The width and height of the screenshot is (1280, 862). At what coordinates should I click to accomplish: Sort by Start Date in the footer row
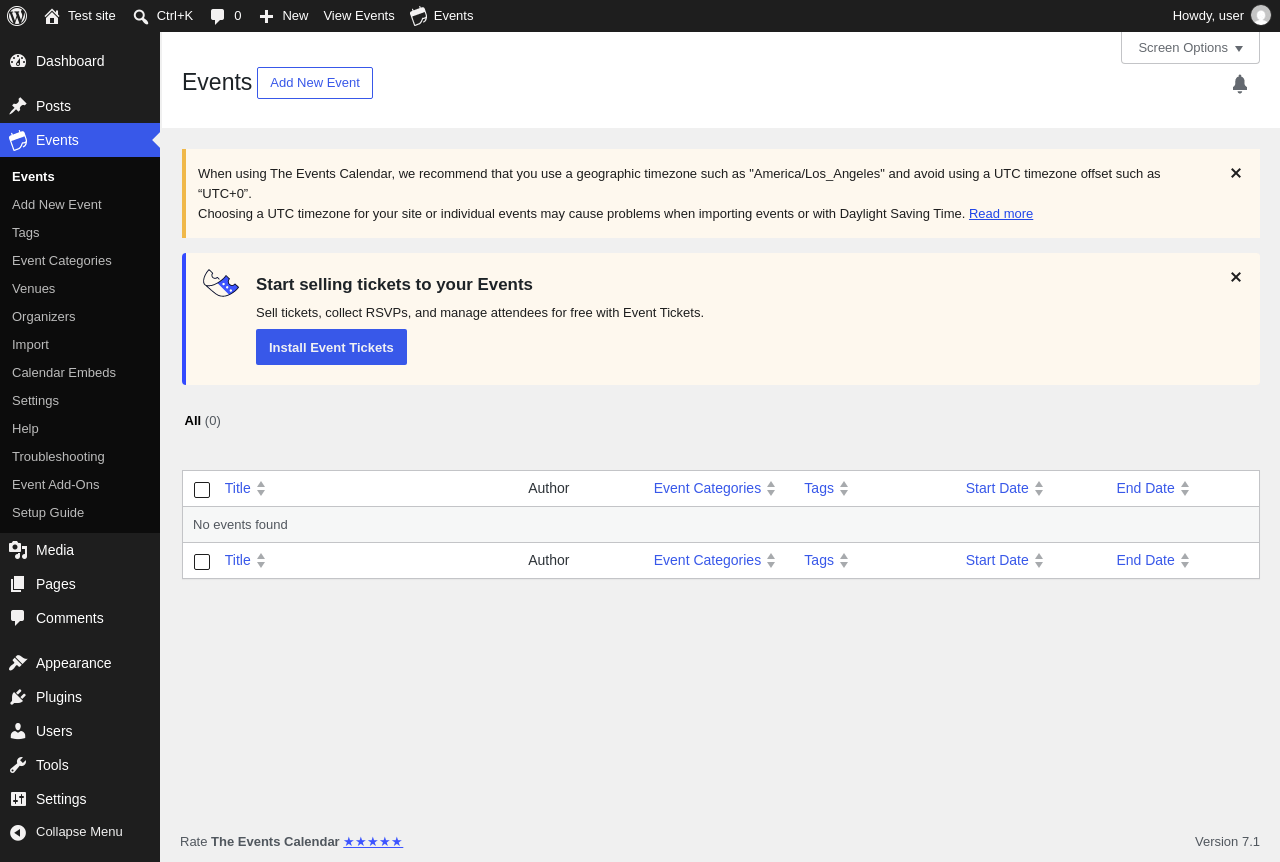coord(1005,560)
